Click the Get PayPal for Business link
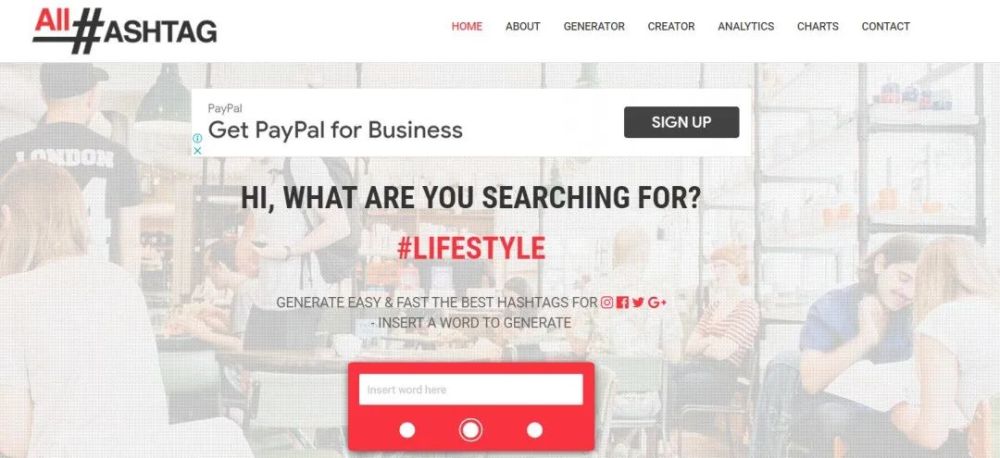Image resolution: width=1000 pixels, height=458 pixels. click(335, 129)
